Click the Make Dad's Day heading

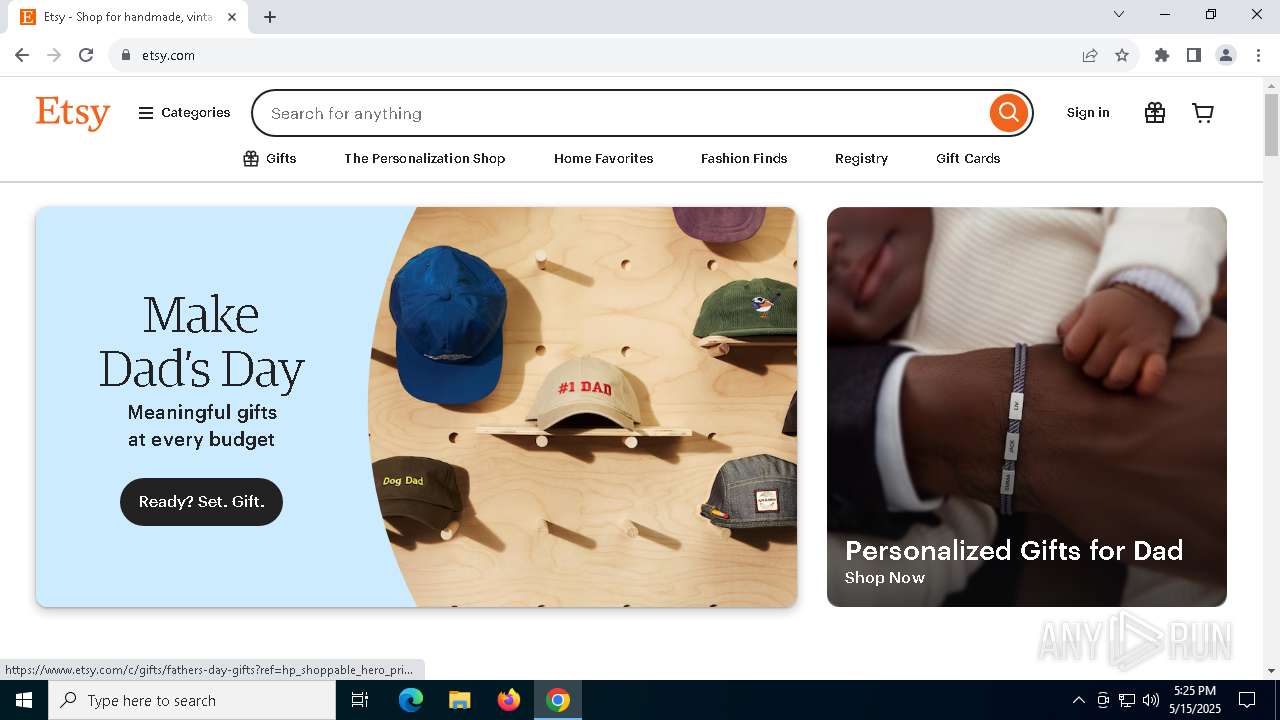[201, 342]
